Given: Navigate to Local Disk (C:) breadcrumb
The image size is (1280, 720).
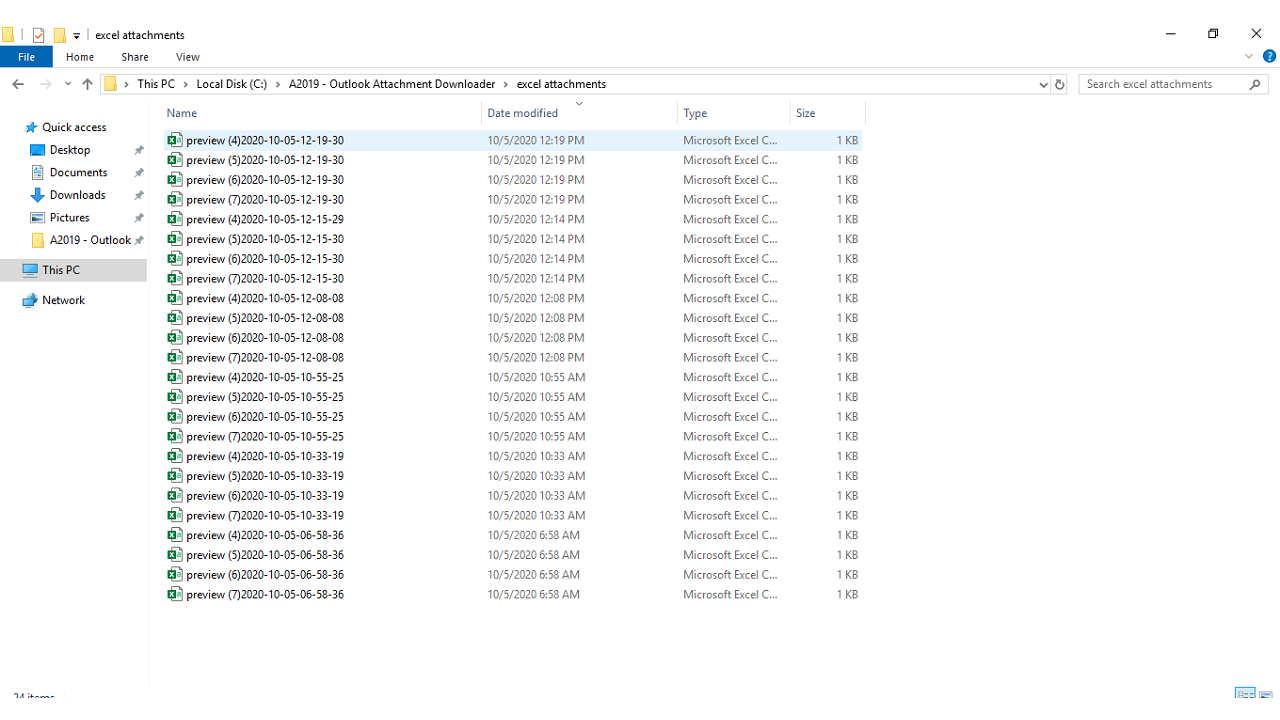Looking at the screenshot, I should click(x=232, y=84).
